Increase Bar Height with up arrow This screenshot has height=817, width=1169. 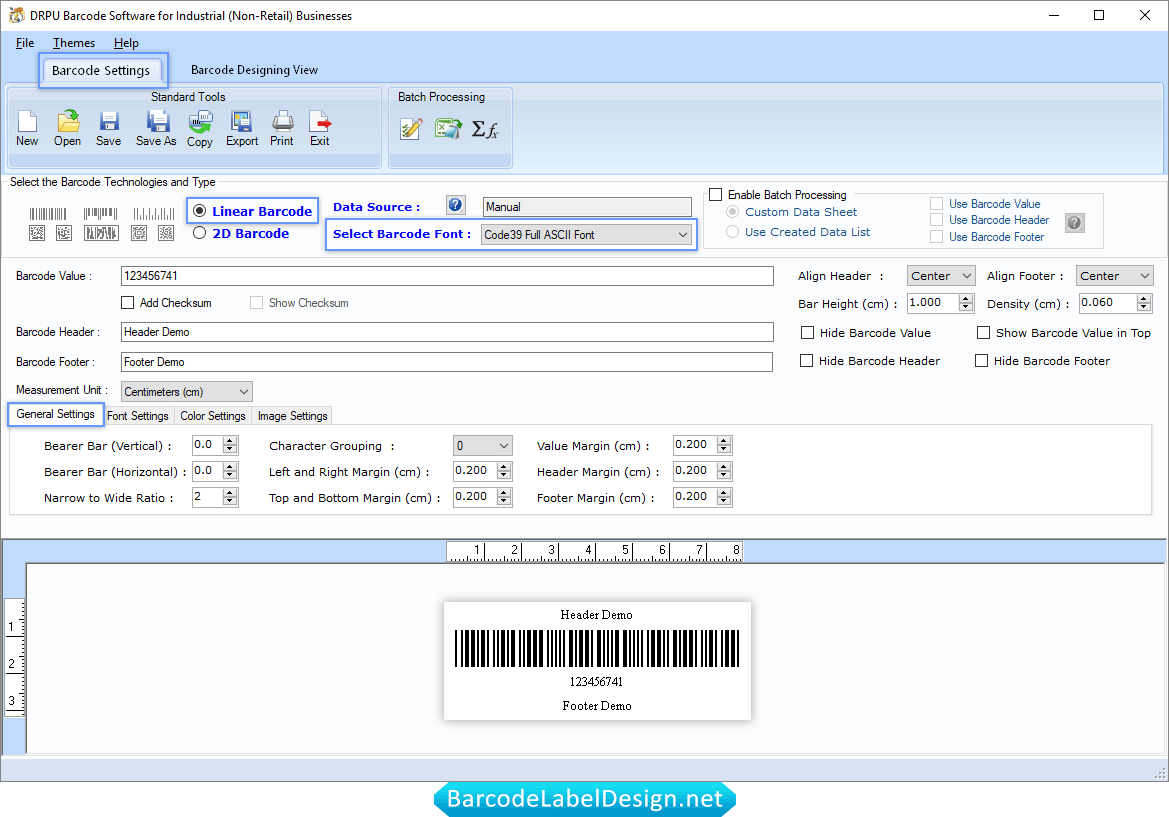point(966,298)
